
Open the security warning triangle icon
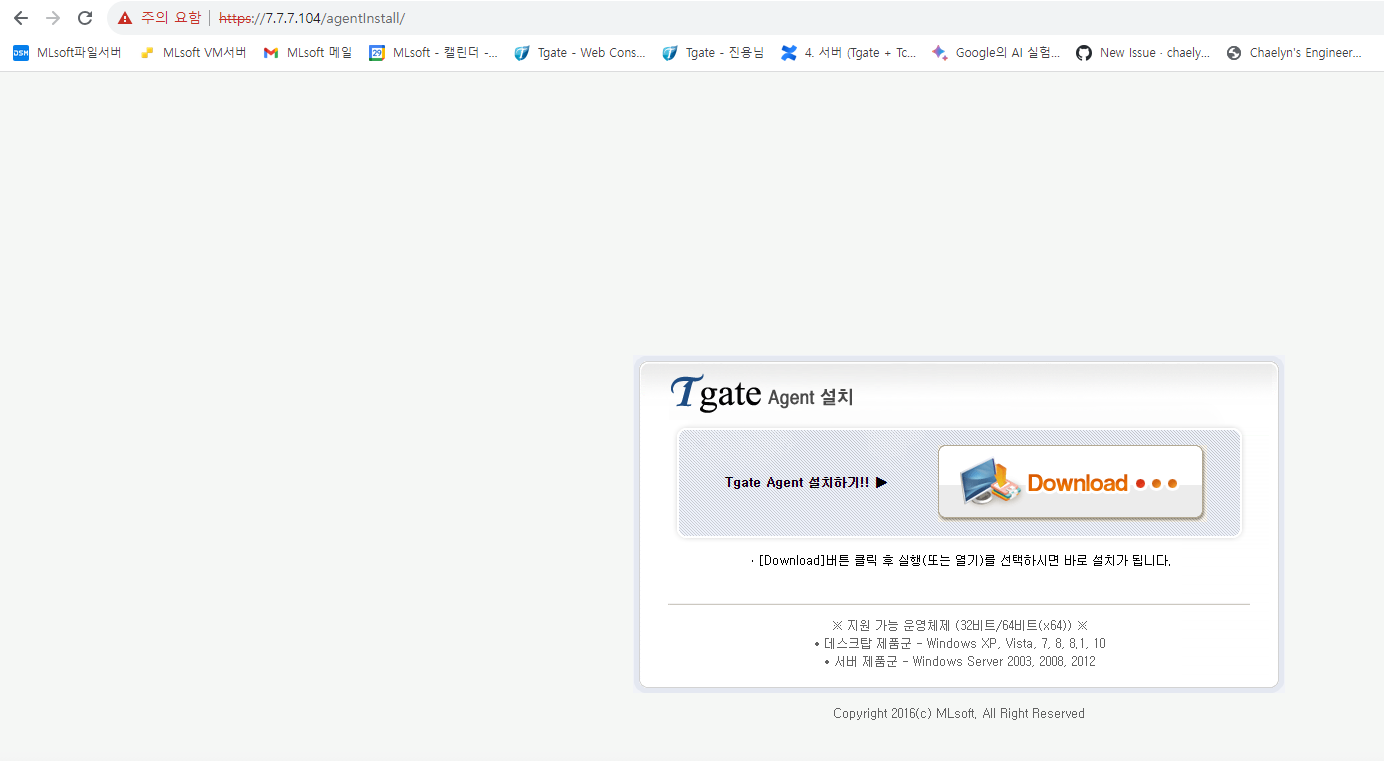[x=125, y=18]
